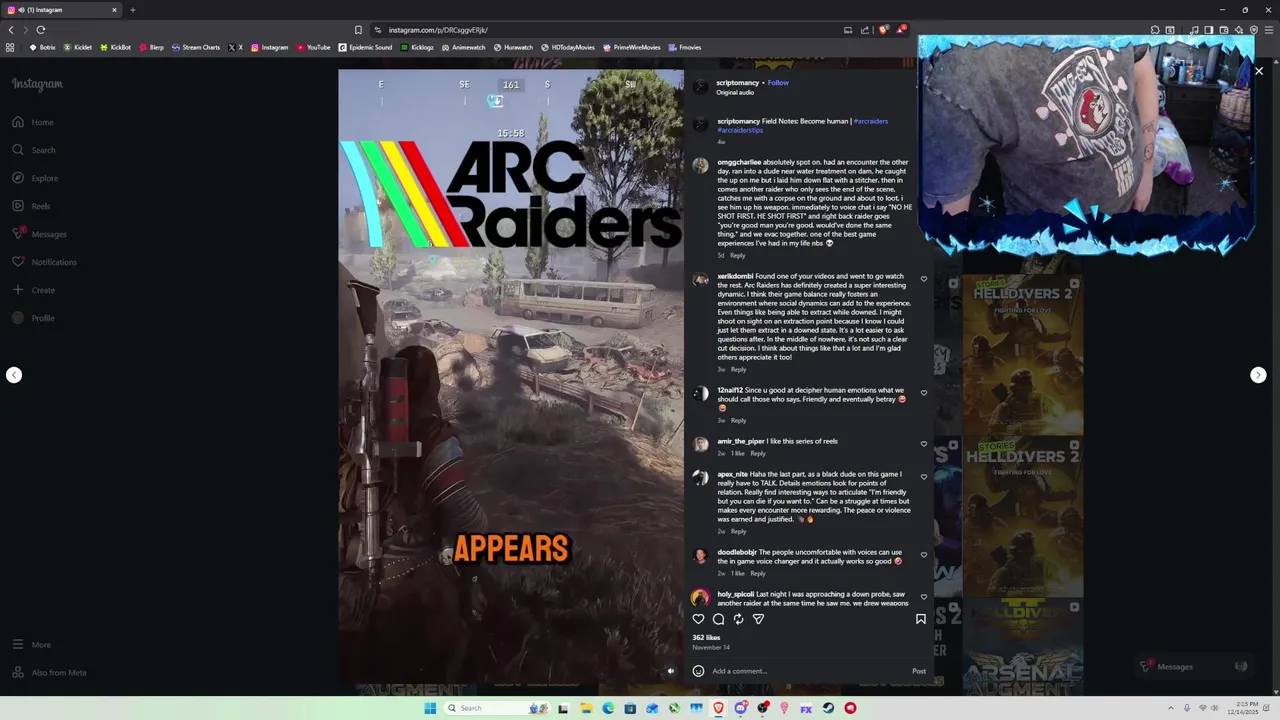
Task: Like doodlebobjr's comment
Action: 924,555
